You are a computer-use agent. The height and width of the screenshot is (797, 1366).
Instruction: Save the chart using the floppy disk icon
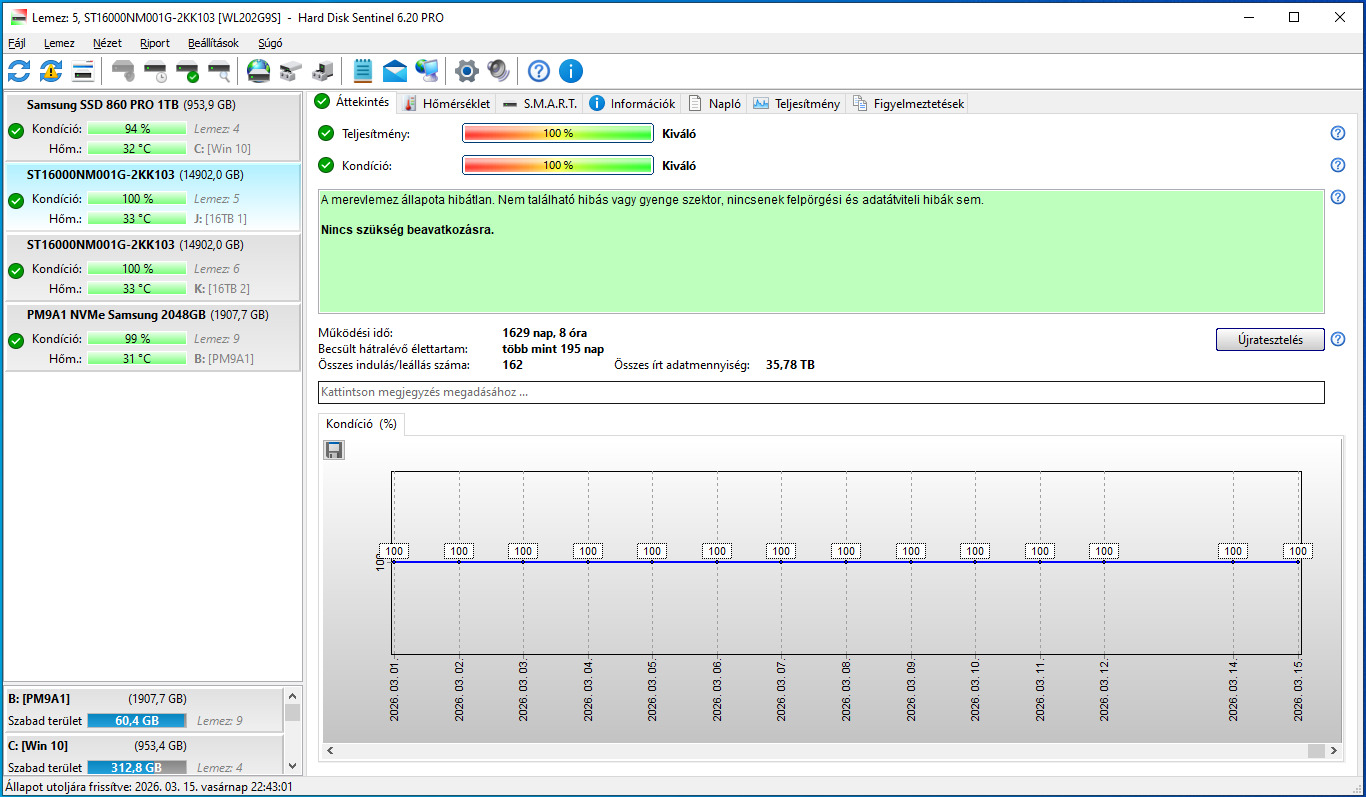(334, 450)
